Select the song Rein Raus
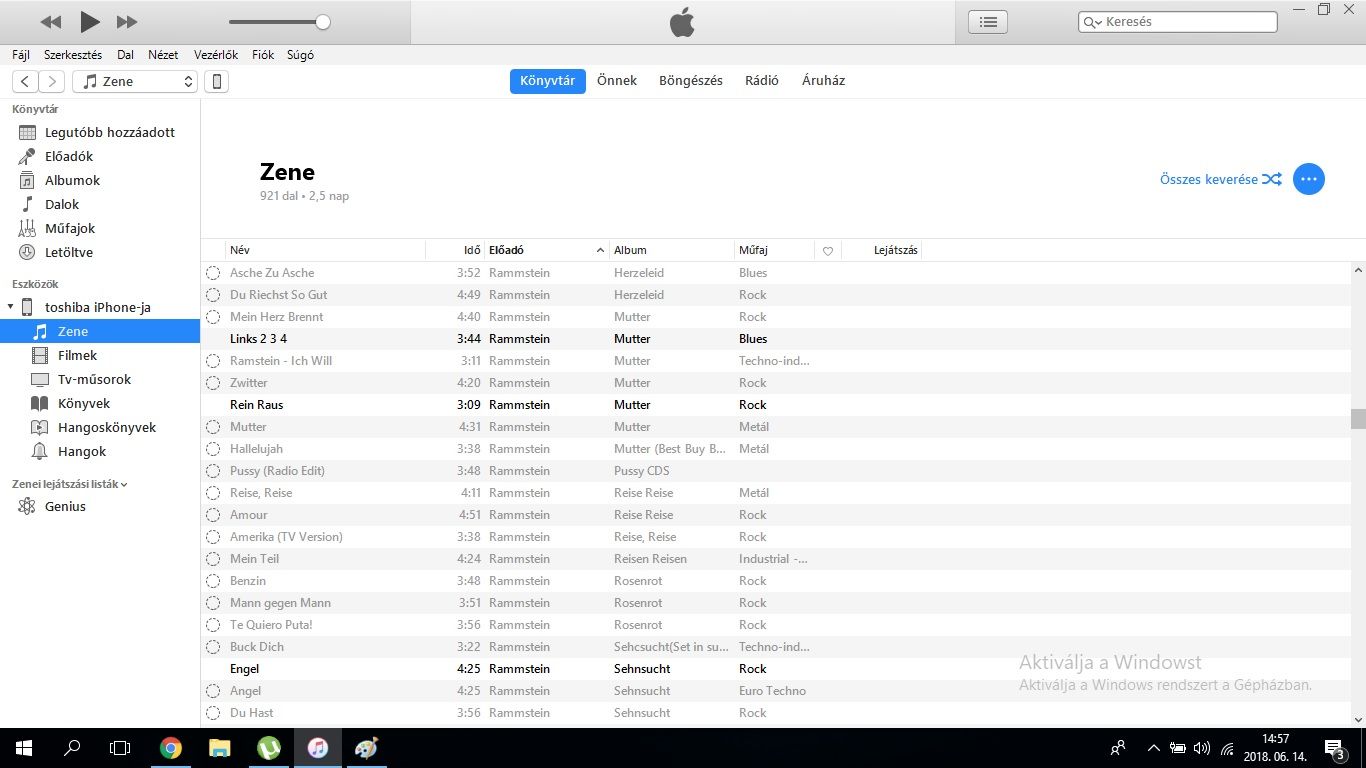This screenshot has width=1366, height=768. 775,405
